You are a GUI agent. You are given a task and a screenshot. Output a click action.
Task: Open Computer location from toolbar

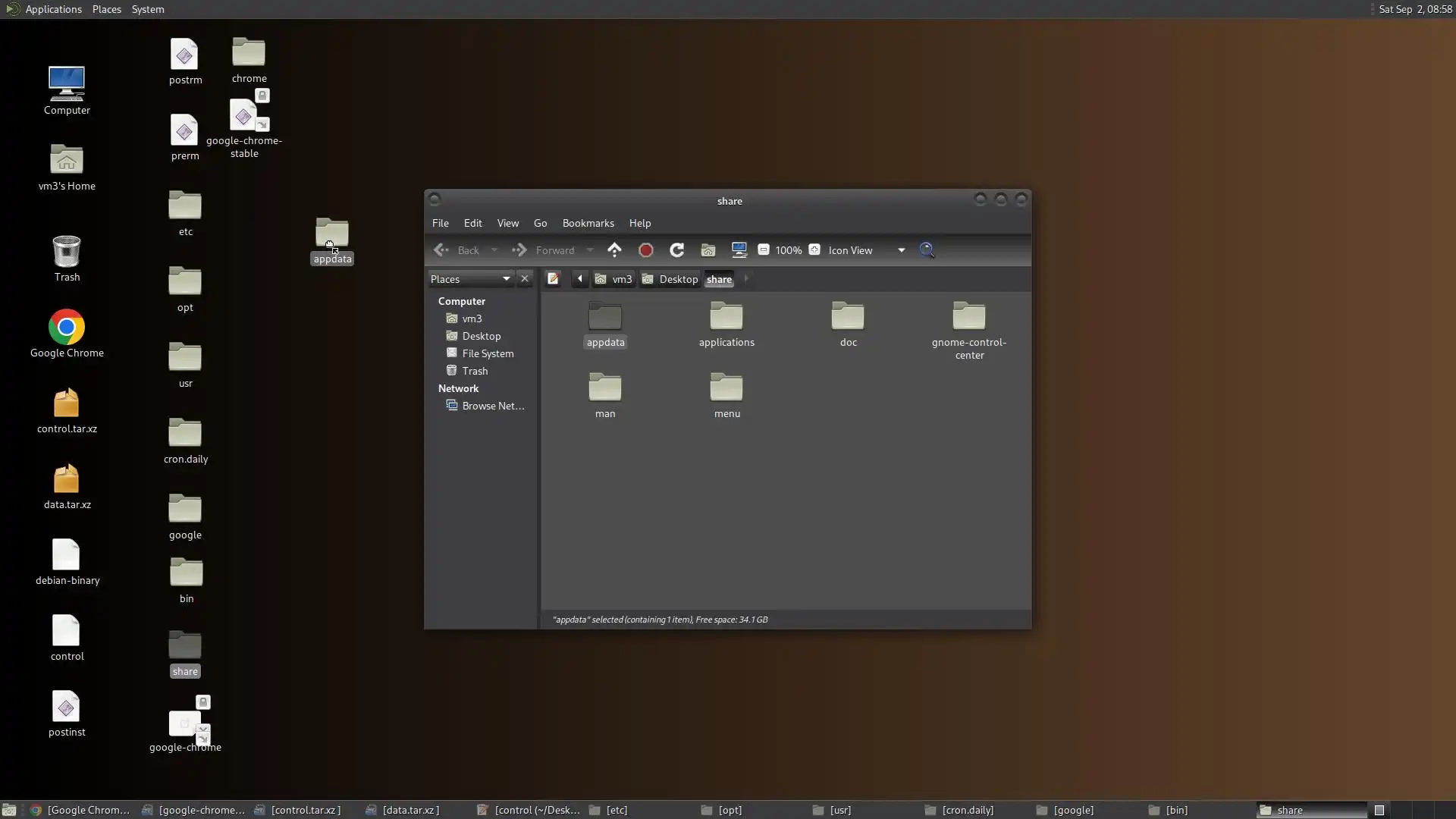pos(739,249)
